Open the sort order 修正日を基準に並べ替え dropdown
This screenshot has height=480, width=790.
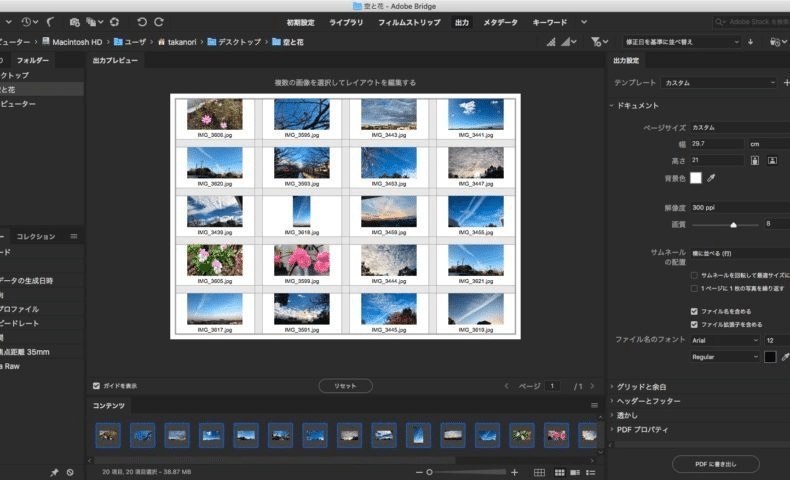682,42
